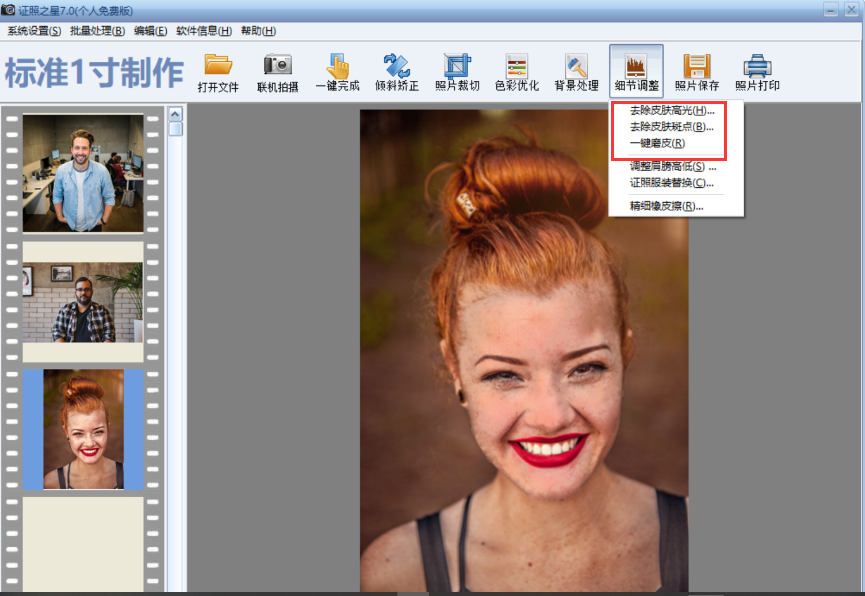Select 去除皮肤斑点 menu entry
Viewport: 865px width, 596px height.
tap(672, 127)
